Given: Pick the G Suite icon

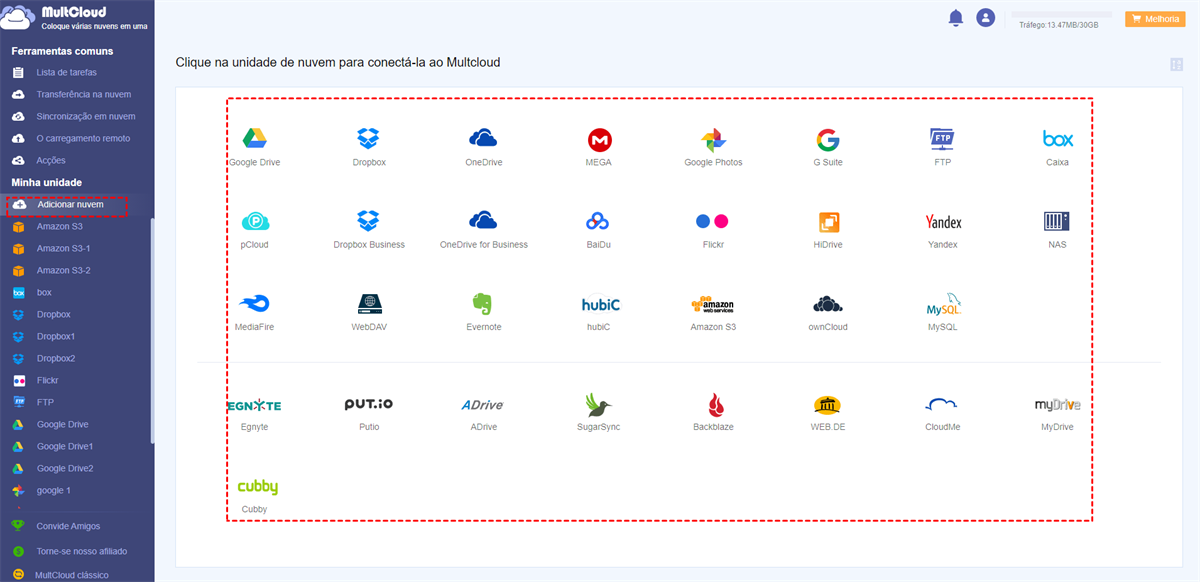Looking at the screenshot, I should 827,139.
